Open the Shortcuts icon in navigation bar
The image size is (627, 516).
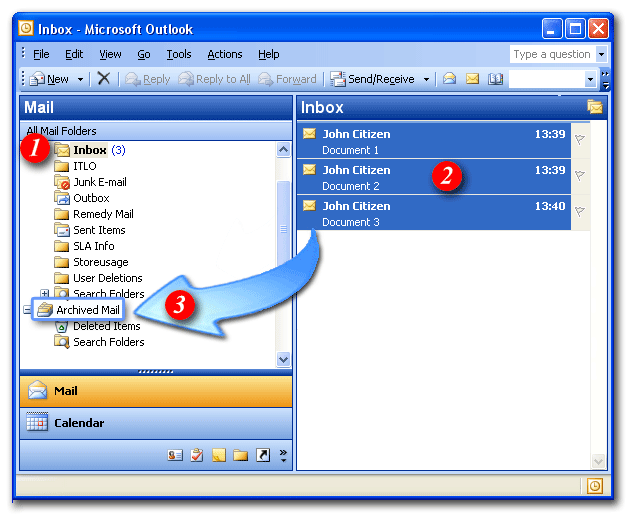coord(262,455)
